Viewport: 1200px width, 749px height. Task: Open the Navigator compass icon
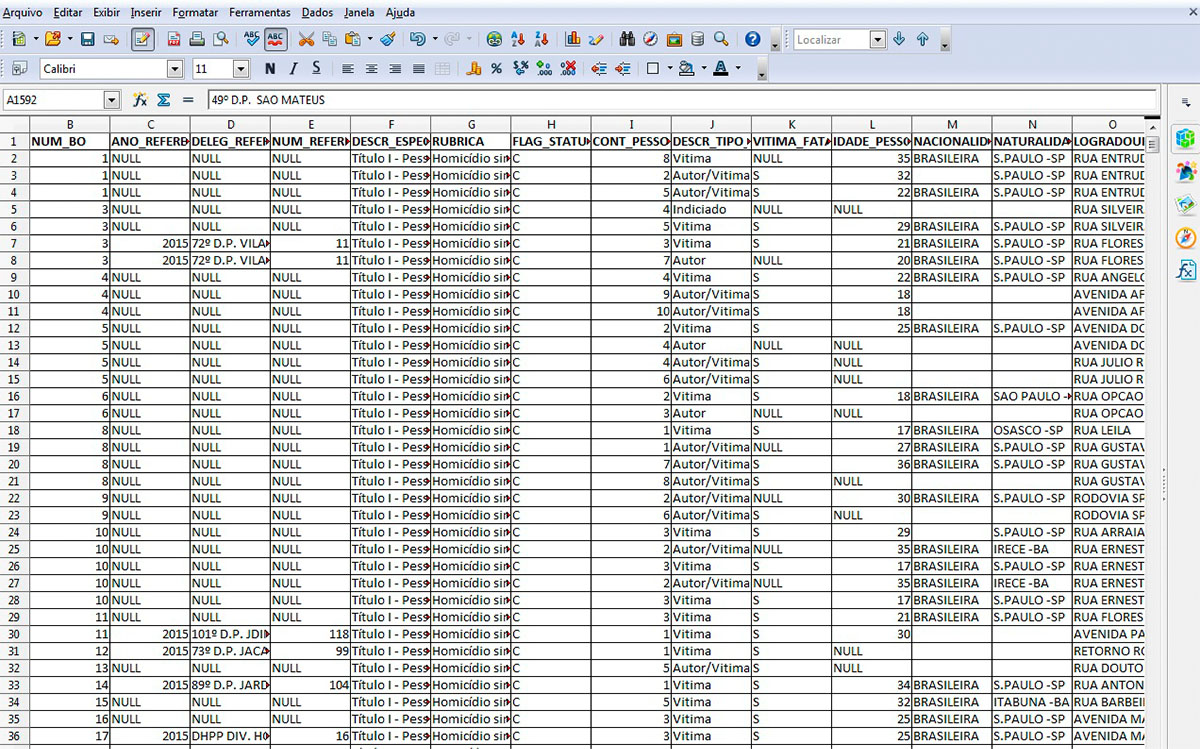tap(650, 40)
